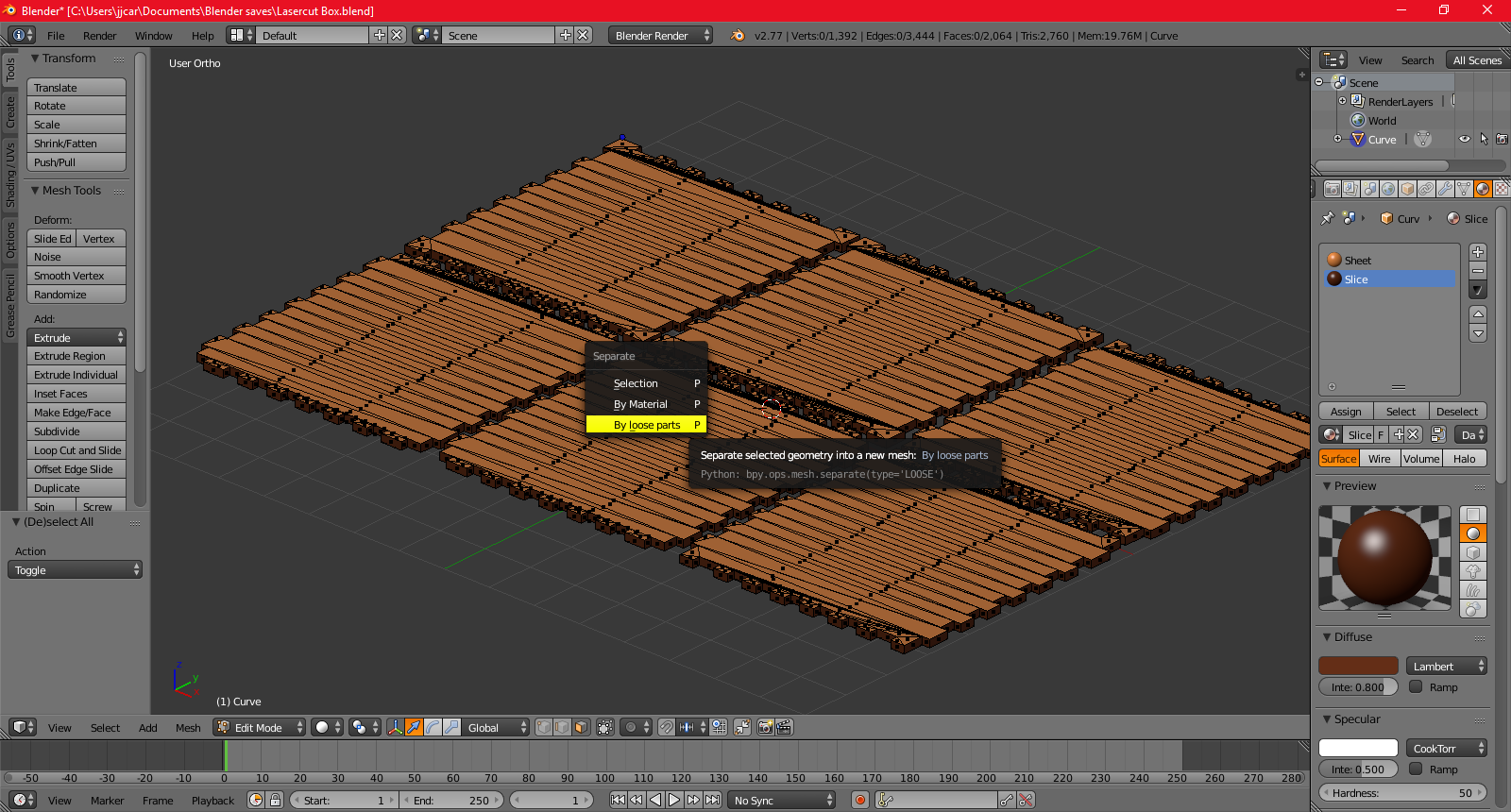This screenshot has height=812, width=1511.
Task: Select By loose parts separate option
Action: click(x=646, y=425)
